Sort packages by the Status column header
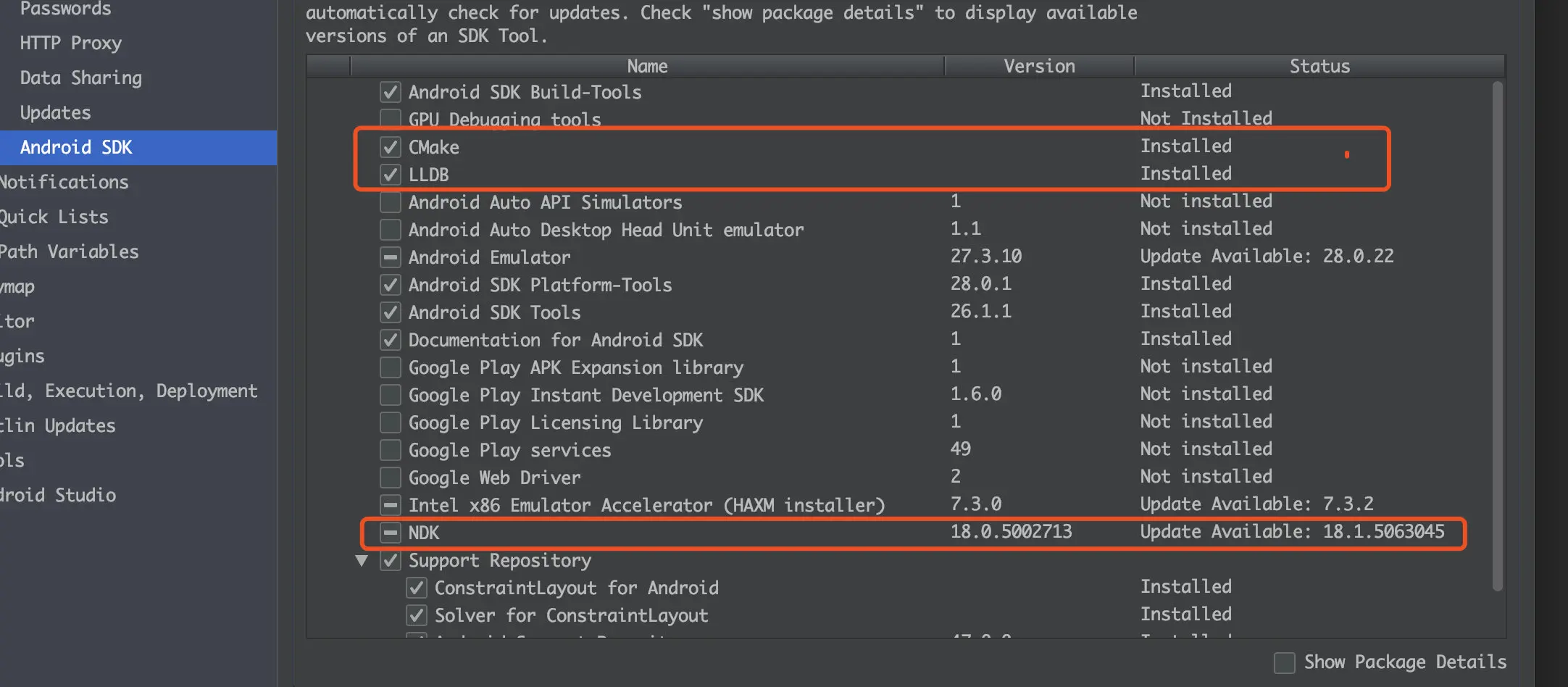Image resolution: width=1568 pixels, height=687 pixels. (x=1319, y=66)
